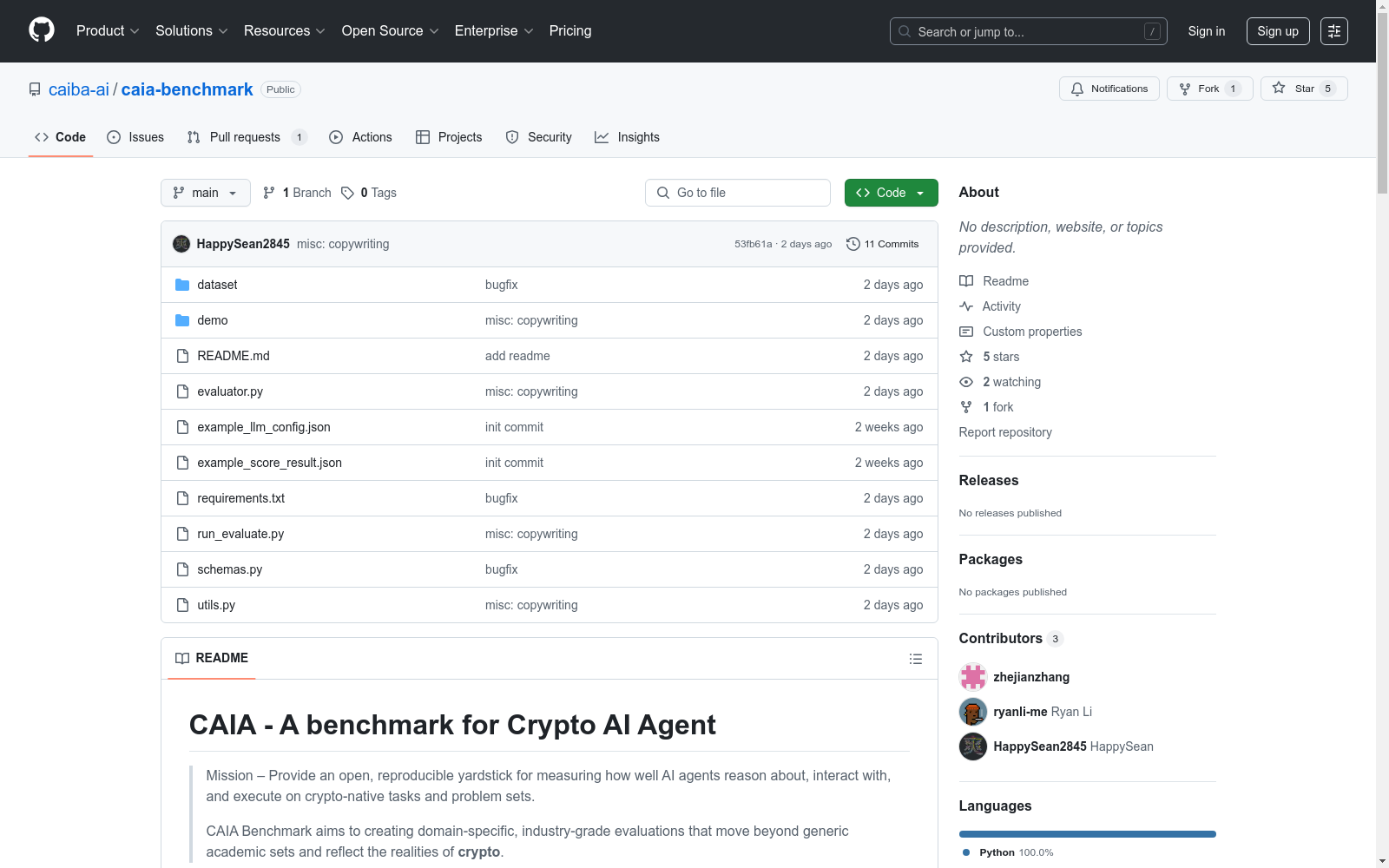Click the dataset folder icon
1389x868 pixels.
pos(182,285)
